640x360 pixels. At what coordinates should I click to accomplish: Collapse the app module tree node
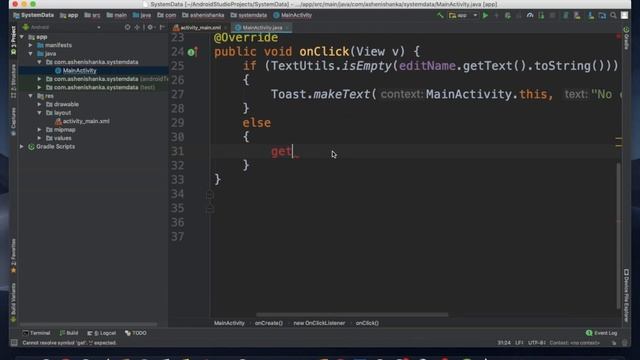[x=22, y=37]
